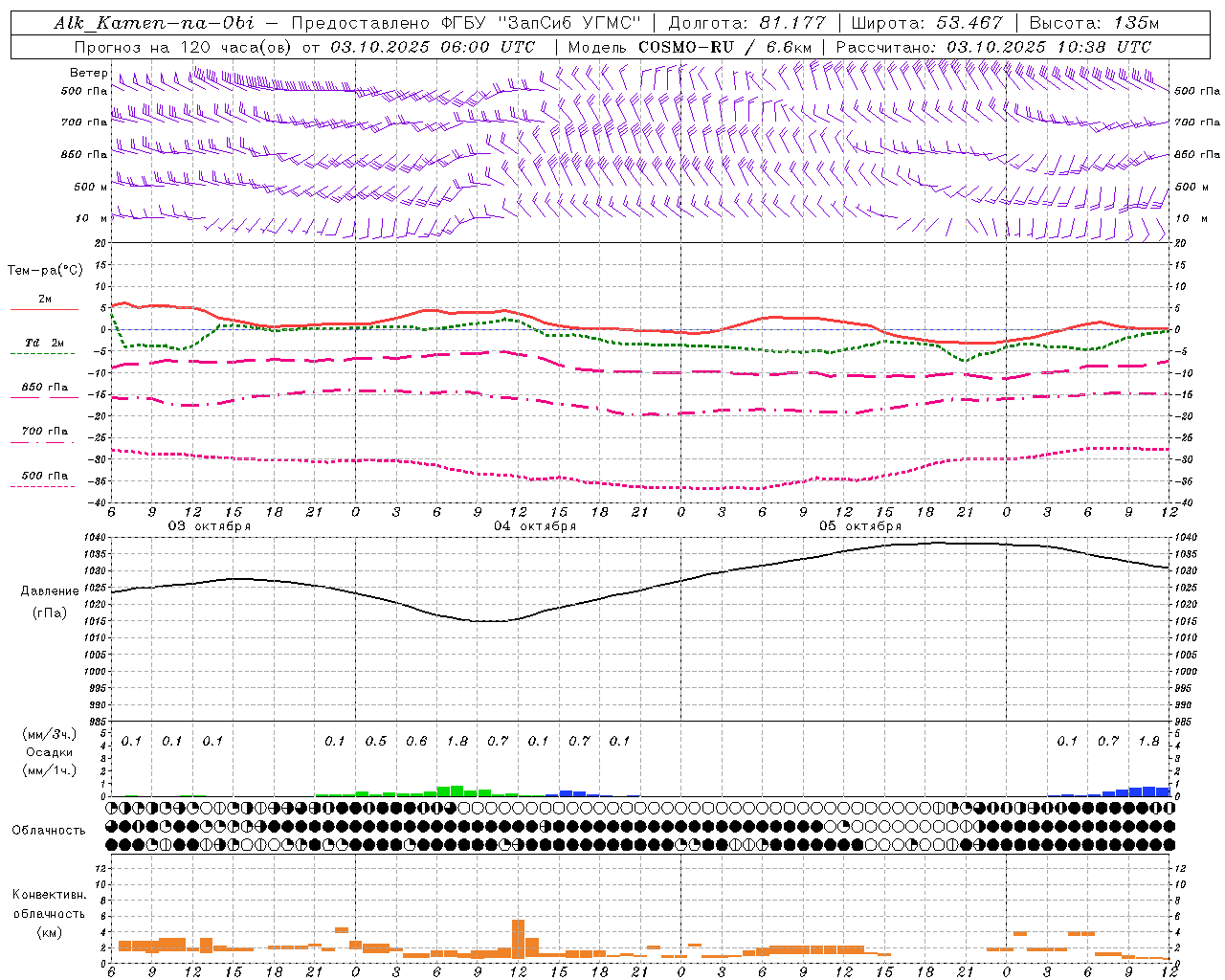Click the Конвективн. convective cloud label
This screenshot has width=1225, height=980.
[x=49, y=895]
